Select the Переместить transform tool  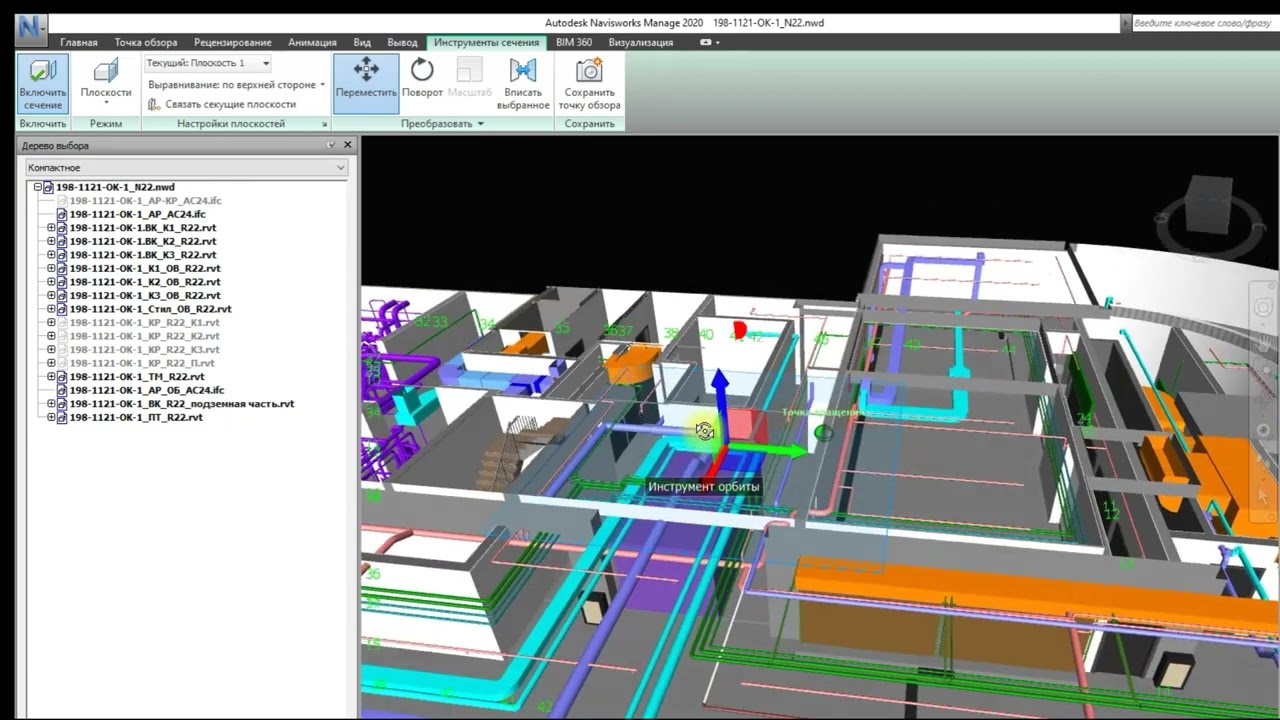tap(366, 83)
